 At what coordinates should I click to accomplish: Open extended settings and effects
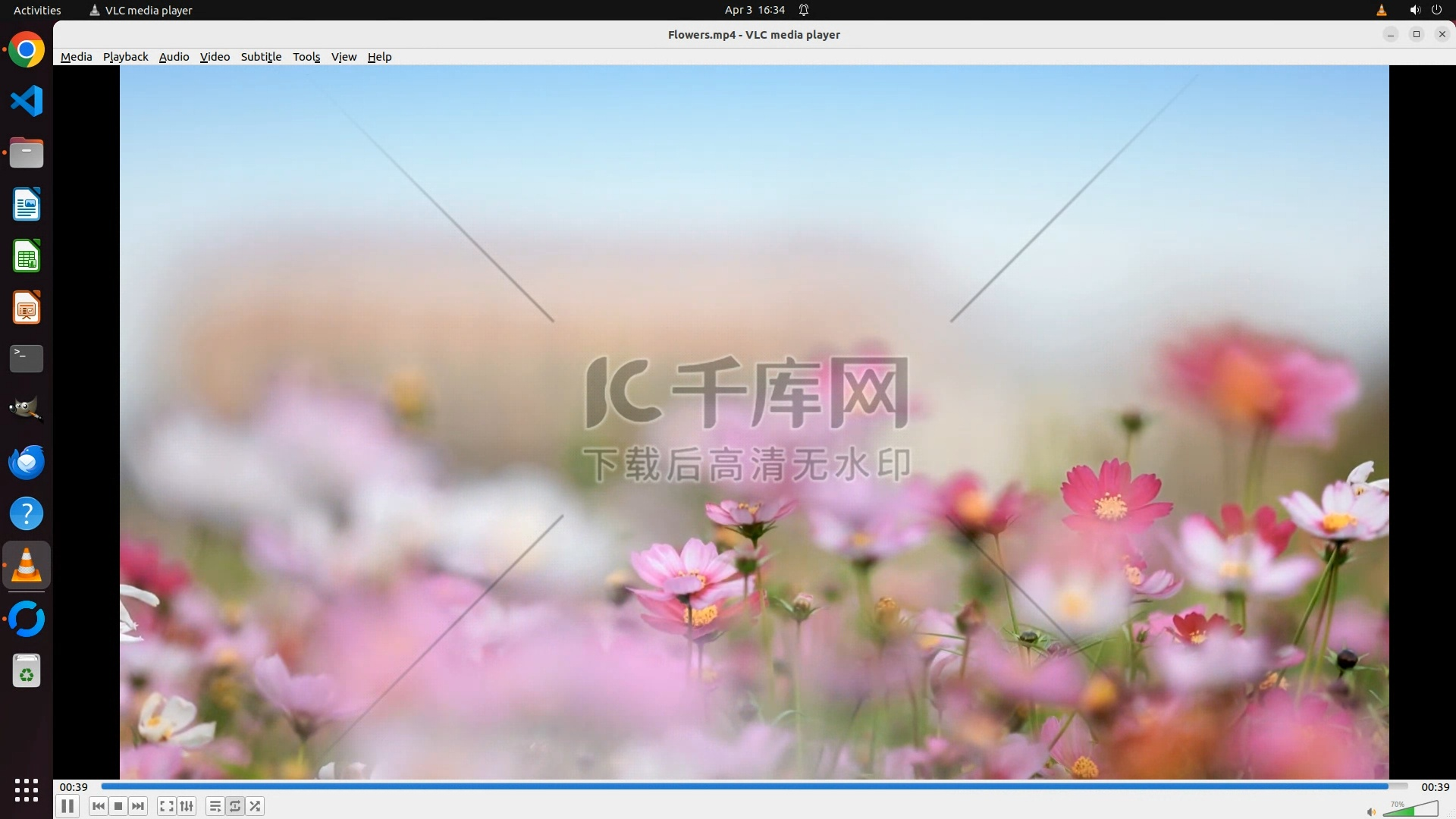coord(187,806)
